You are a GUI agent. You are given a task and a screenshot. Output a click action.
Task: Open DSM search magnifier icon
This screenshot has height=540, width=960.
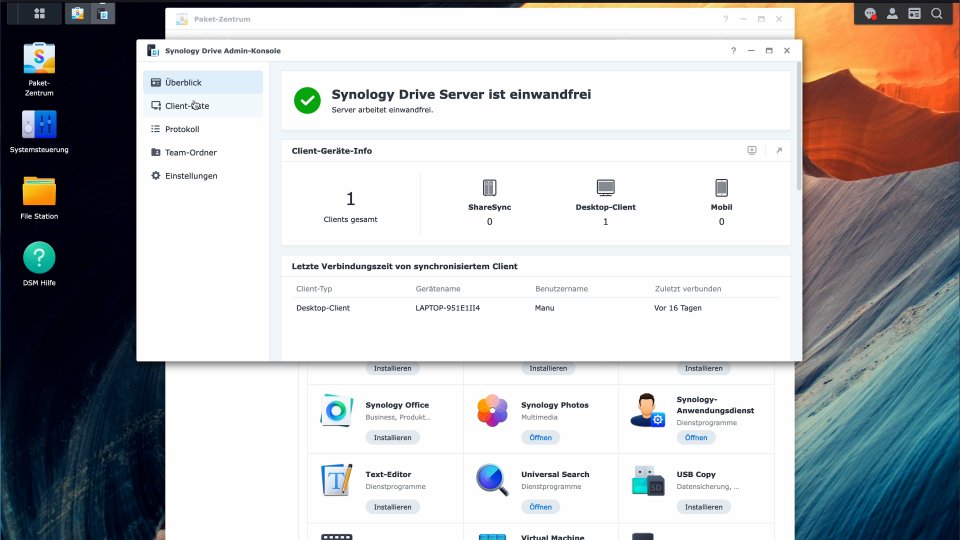[937, 13]
